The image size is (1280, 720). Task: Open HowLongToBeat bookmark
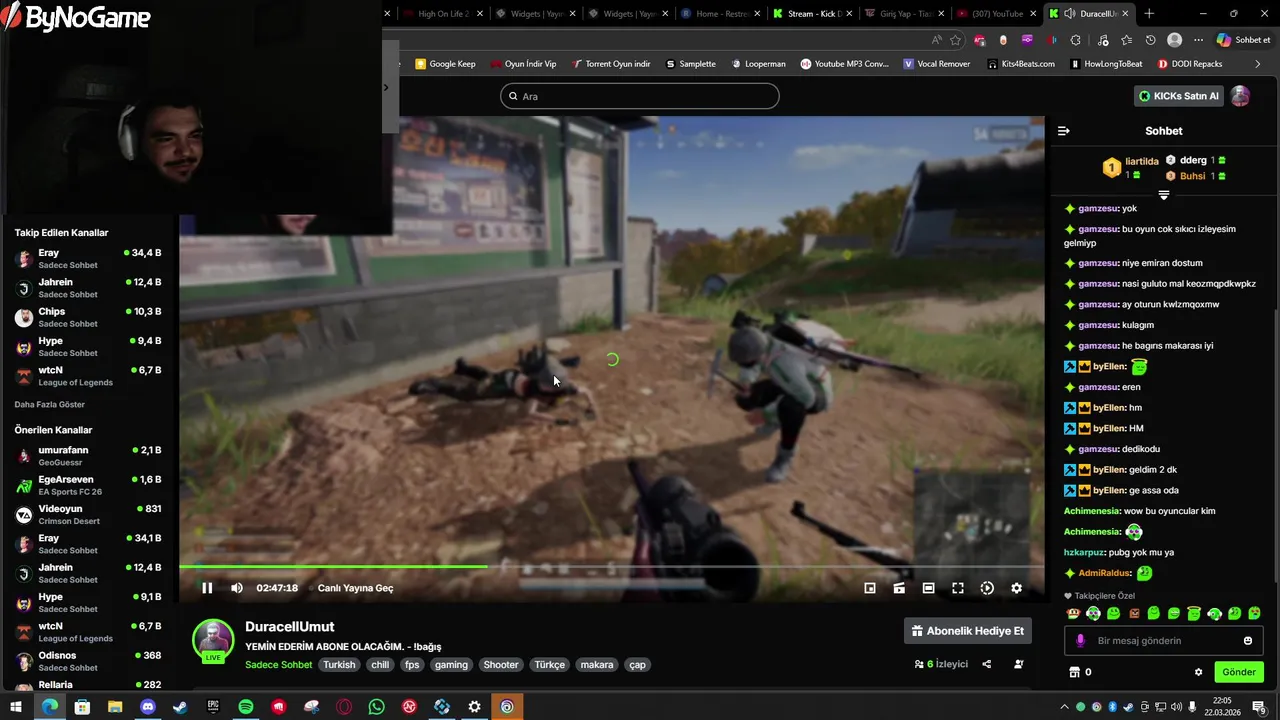pyautogui.click(x=1106, y=64)
